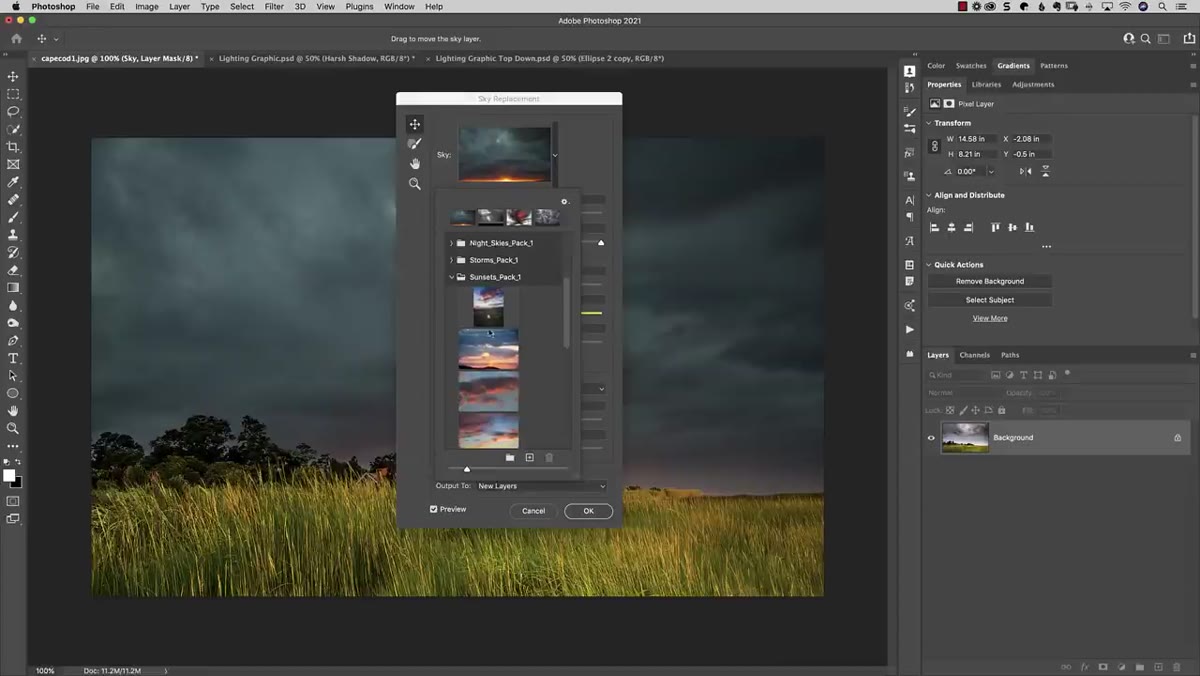Switch to the Adjustments tab
1200x676 pixels.
point(1033,84)
